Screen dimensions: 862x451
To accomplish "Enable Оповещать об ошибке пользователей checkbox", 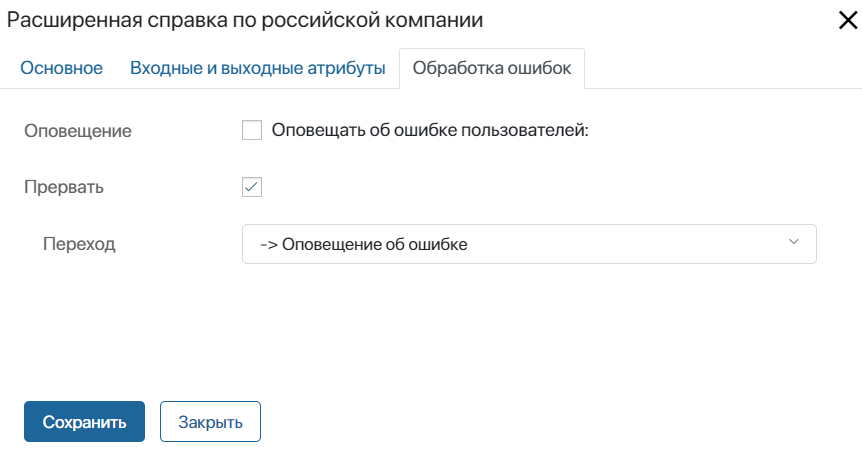I will tap(252, 130).
